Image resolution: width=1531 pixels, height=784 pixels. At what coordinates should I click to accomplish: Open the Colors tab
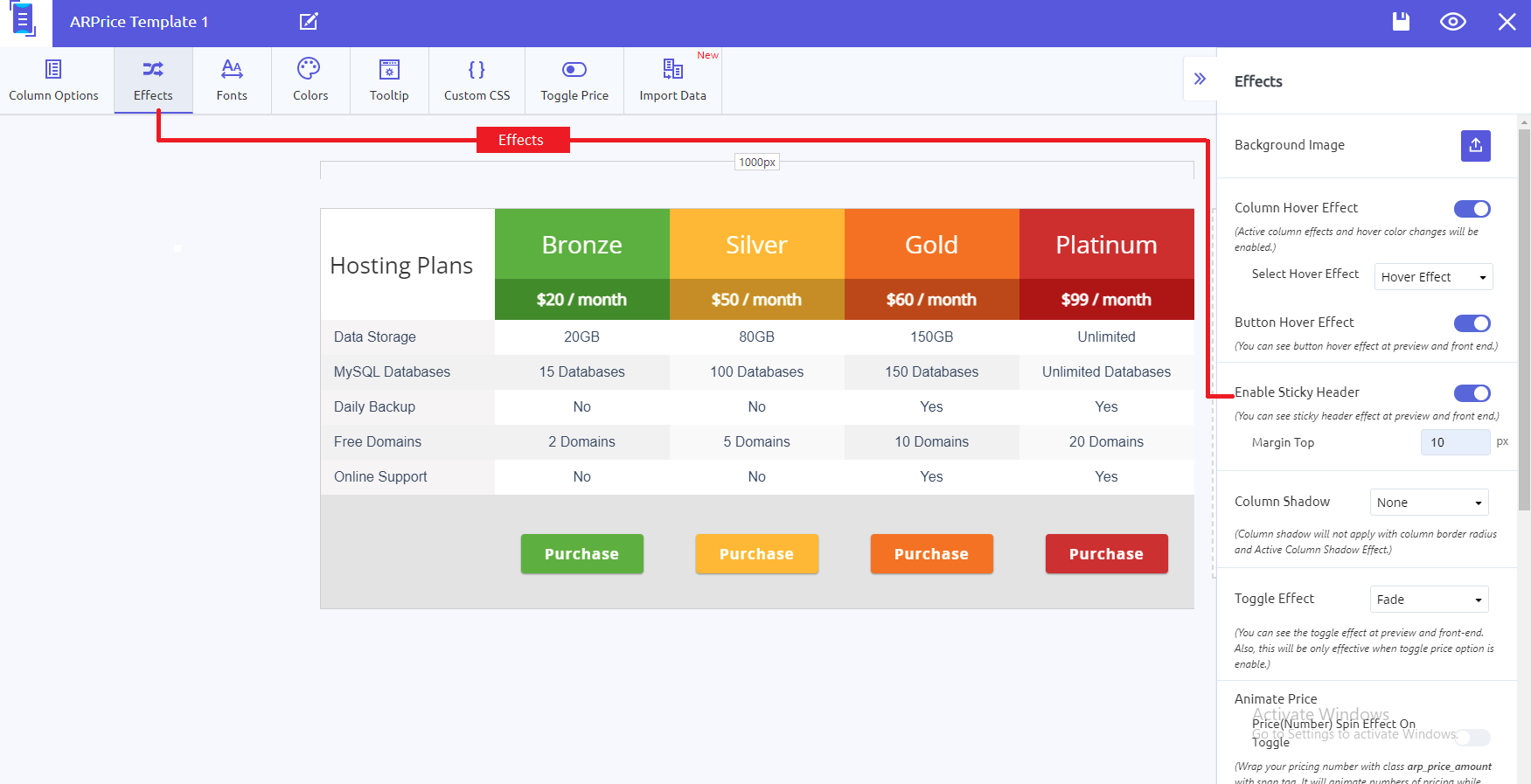310,80
